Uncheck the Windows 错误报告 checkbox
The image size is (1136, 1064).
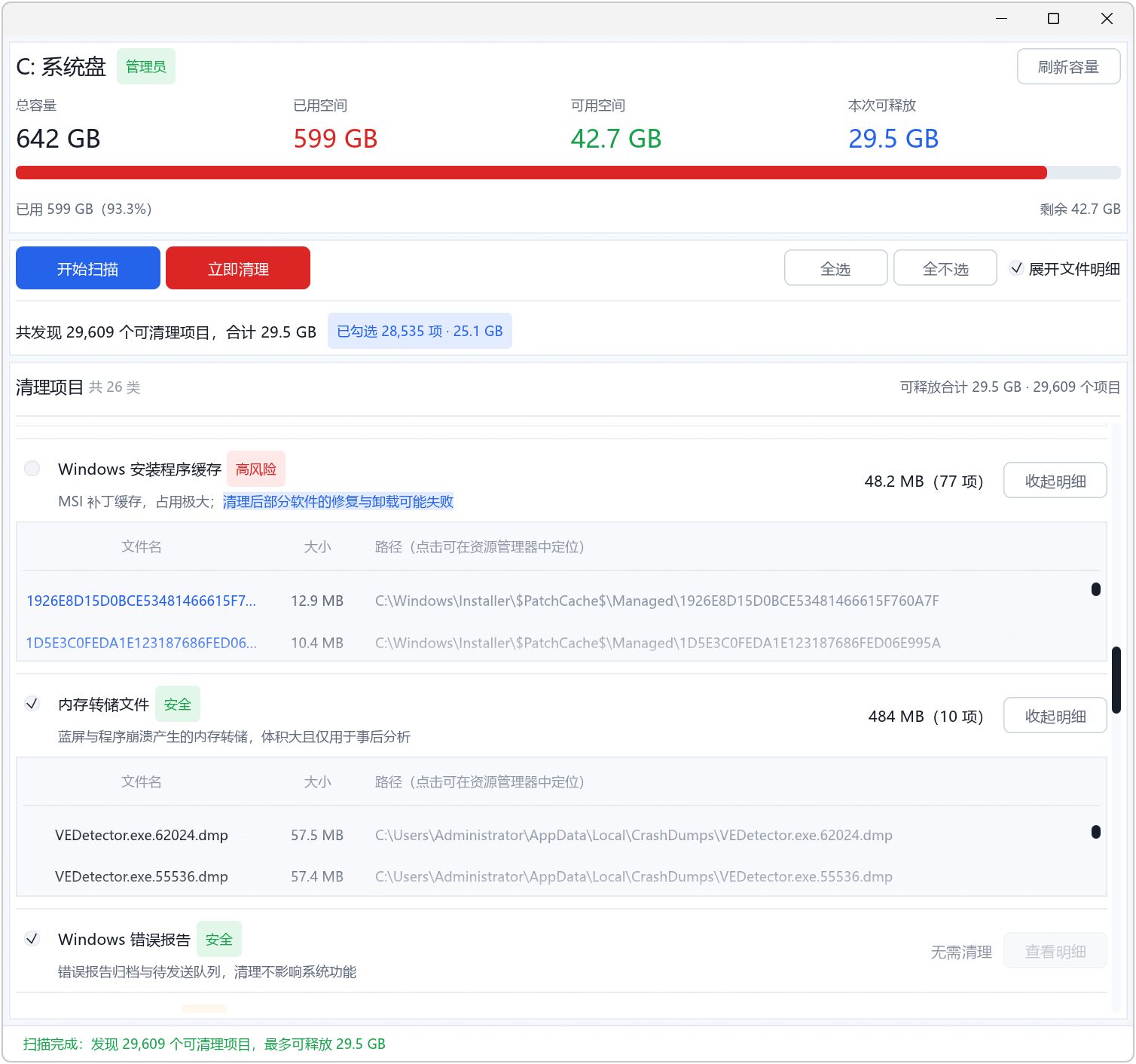[x=32, y=939]
